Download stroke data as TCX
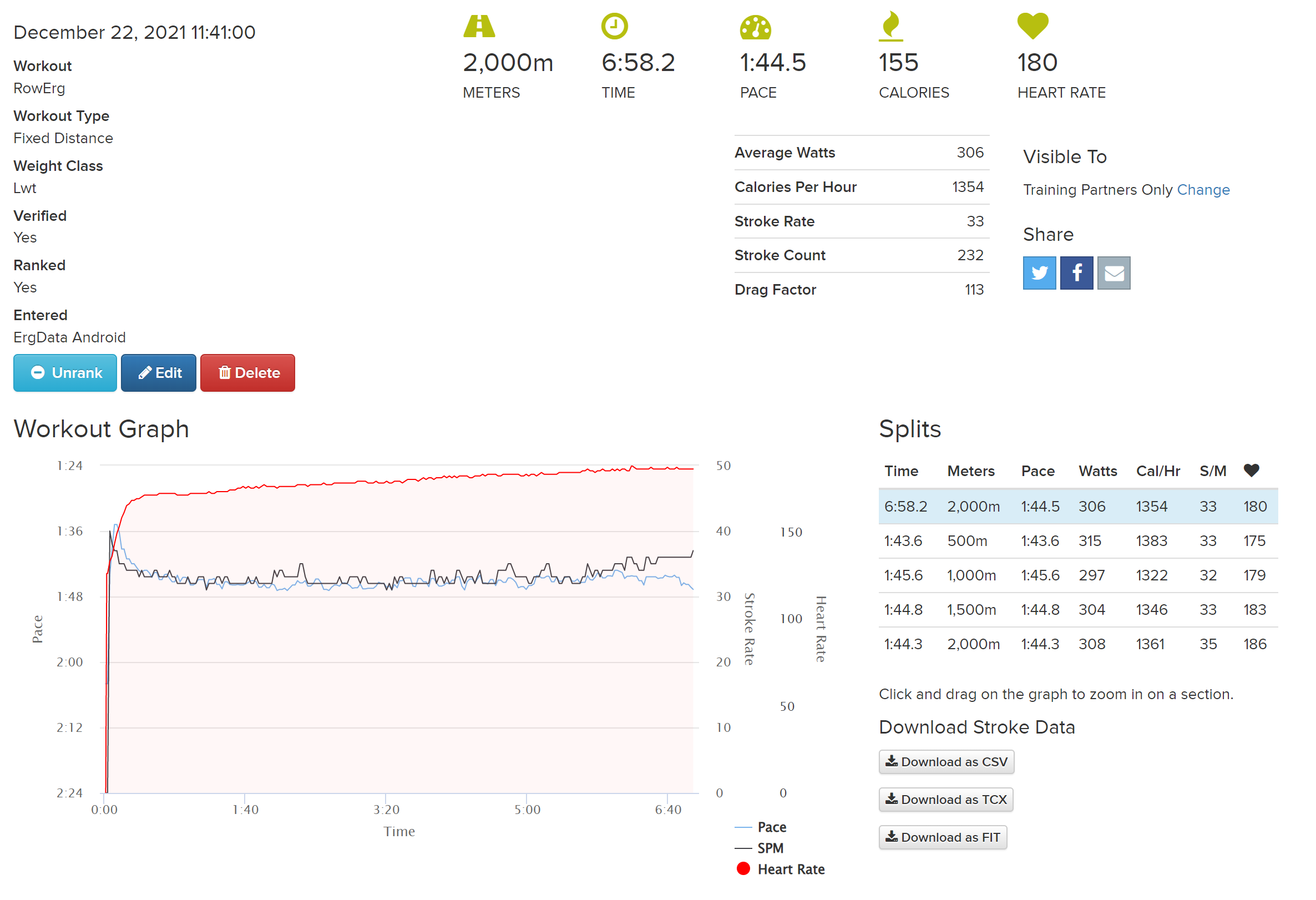The image size is (1316, 900). (x=945, y=800)
